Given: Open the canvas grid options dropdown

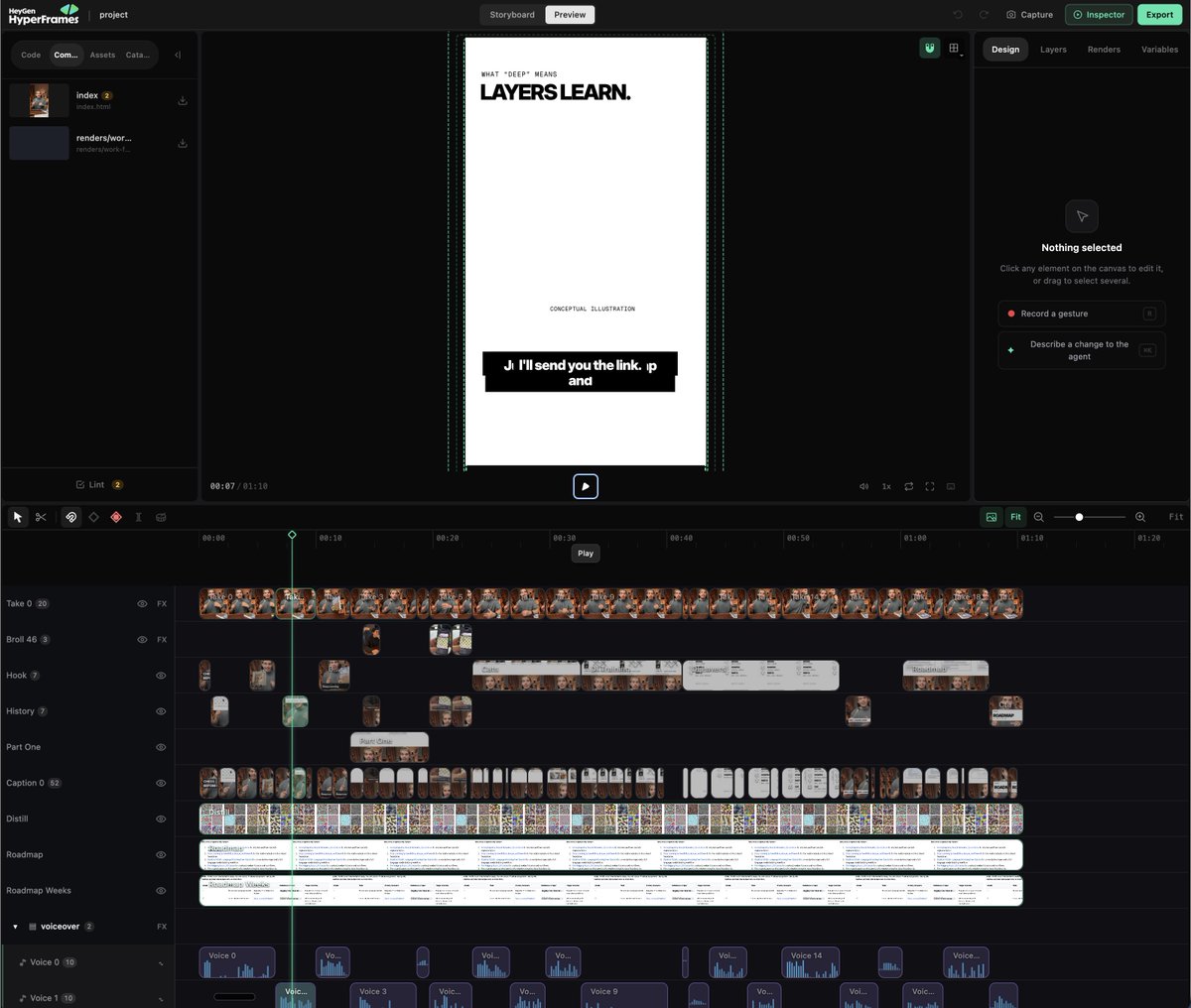Looking at the screenshot, I should 955,49.
